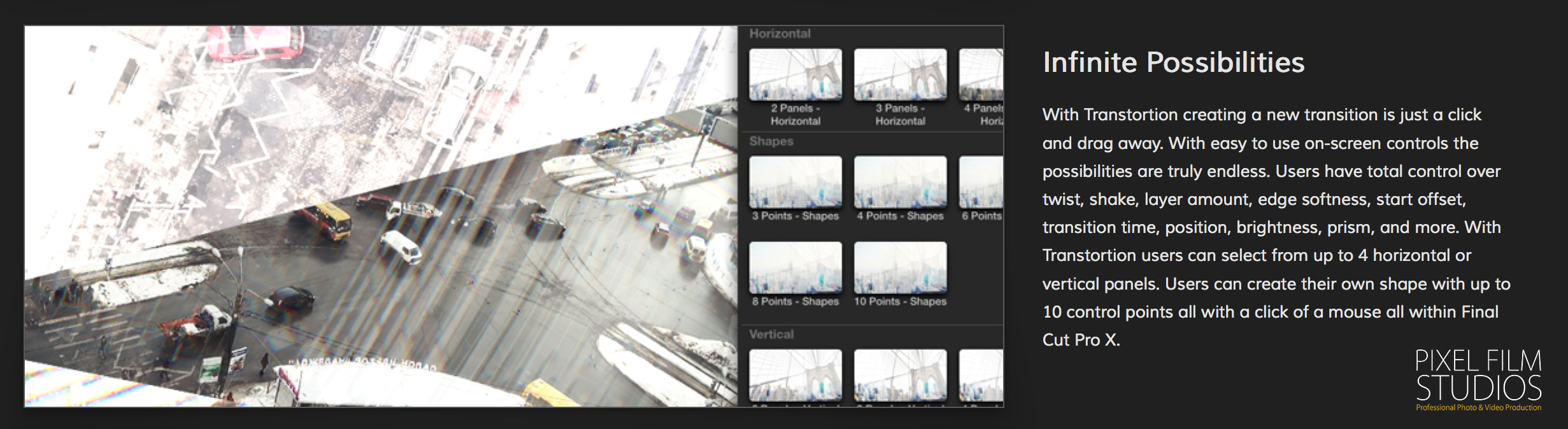Click the Shapes section heading
This screenshot has width=1568, height=429.
(x=771, y=141)
